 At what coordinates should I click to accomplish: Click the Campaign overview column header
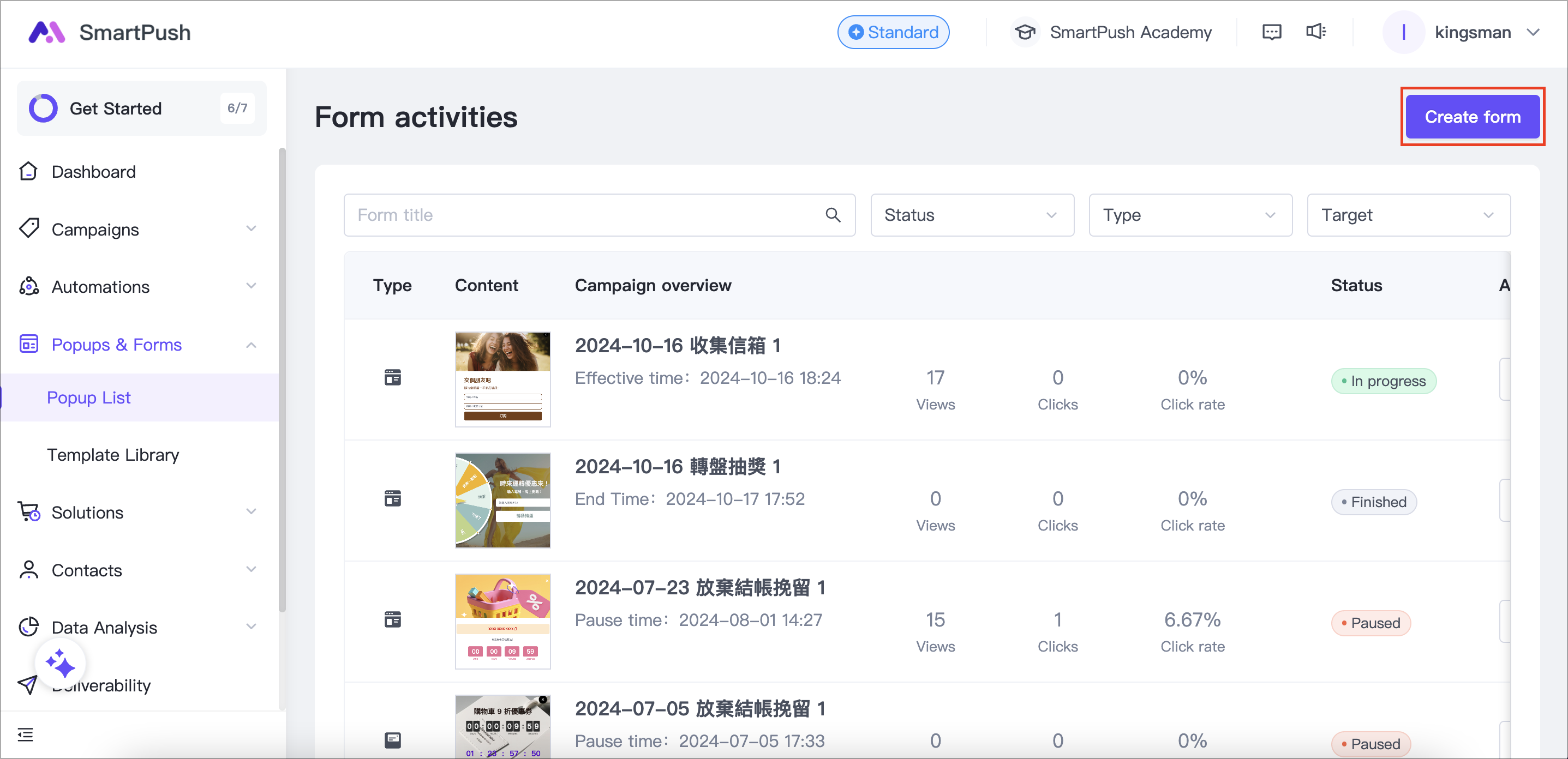653,285
